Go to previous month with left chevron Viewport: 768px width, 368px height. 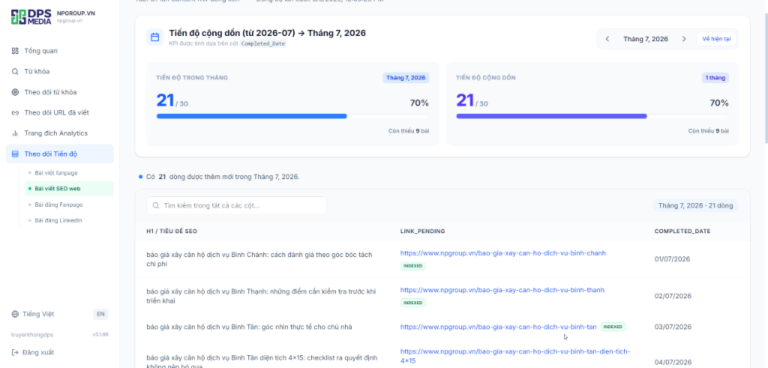[607, 39]
